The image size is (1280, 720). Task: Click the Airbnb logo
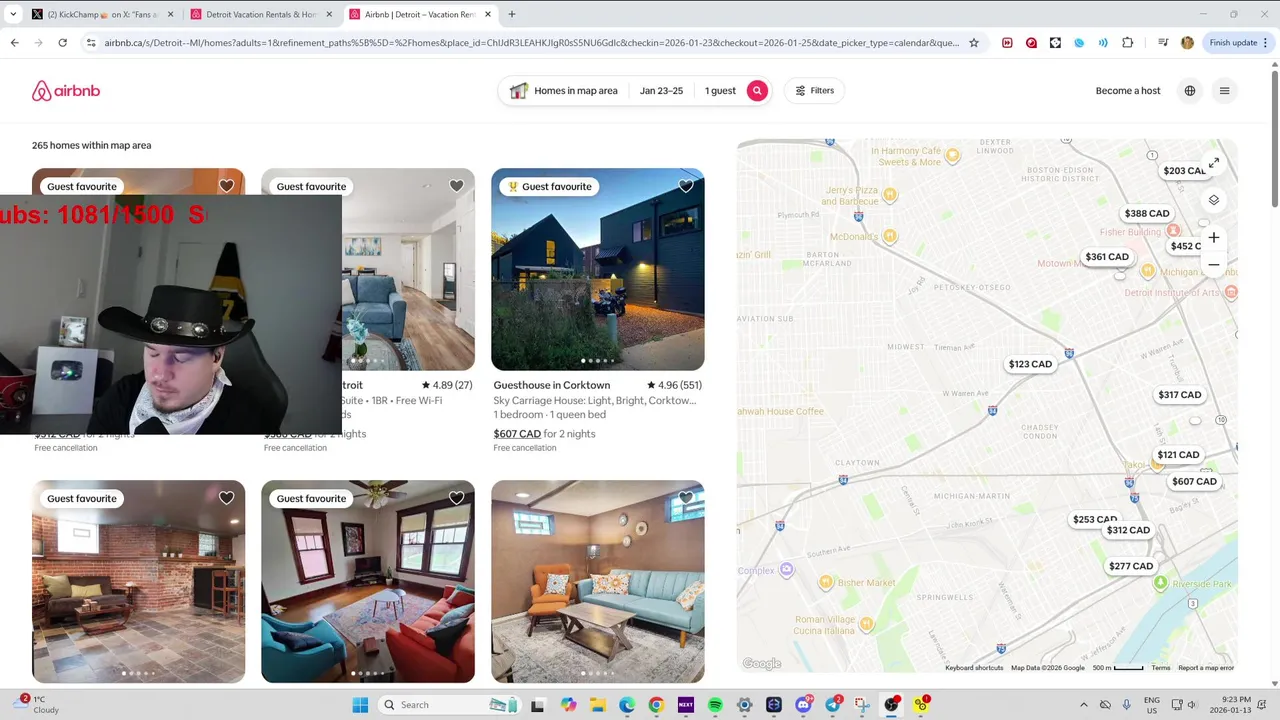click(66, 91)
